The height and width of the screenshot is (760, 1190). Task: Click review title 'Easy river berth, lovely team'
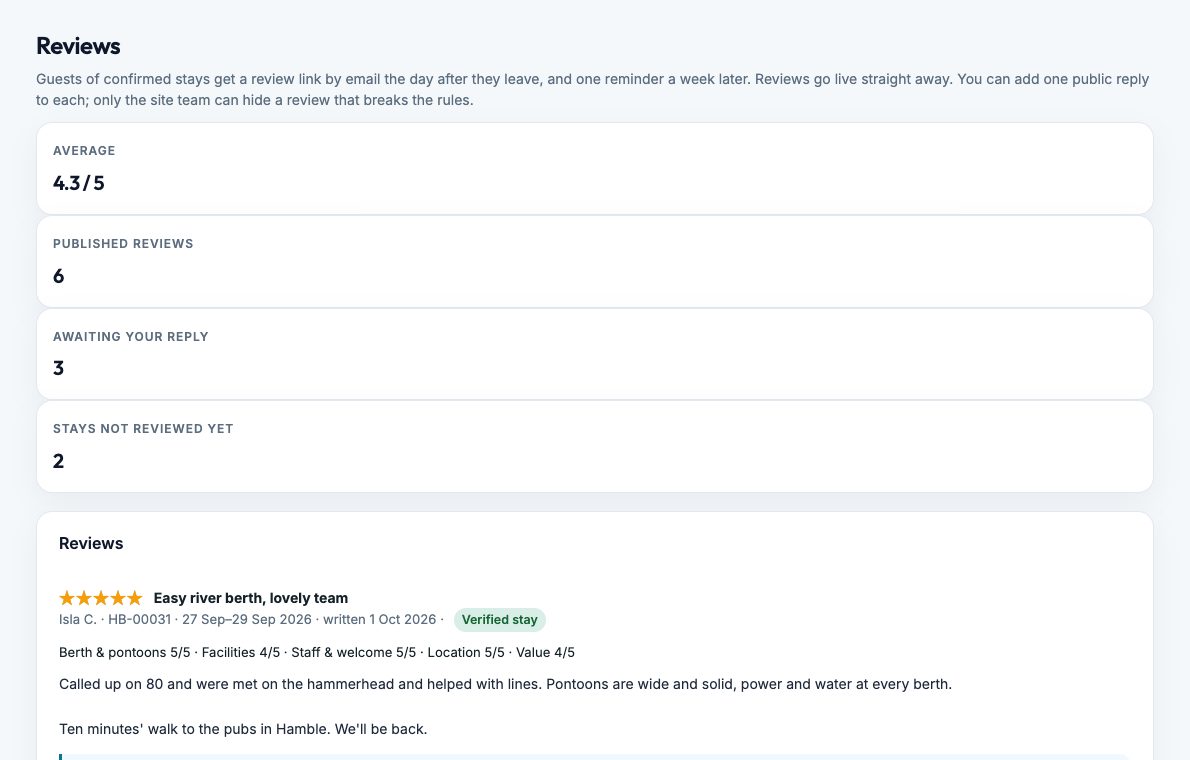pyautogui.click(x=250, y=598)
